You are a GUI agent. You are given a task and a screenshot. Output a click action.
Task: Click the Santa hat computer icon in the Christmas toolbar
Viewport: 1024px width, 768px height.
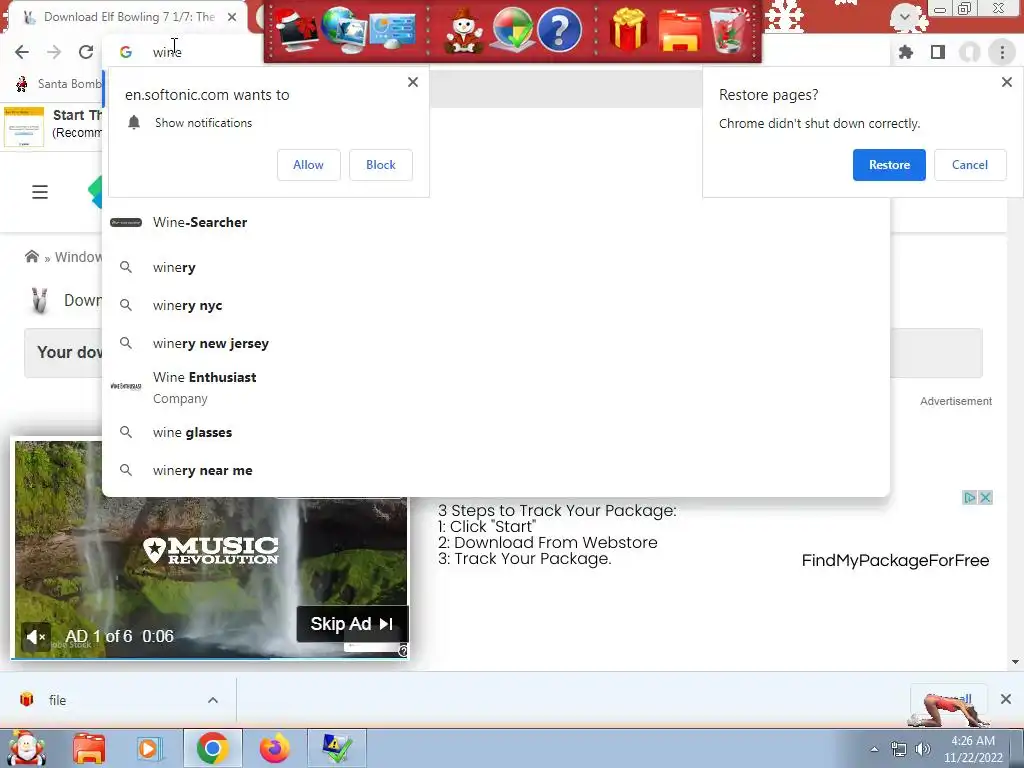[x=295, y=29]
